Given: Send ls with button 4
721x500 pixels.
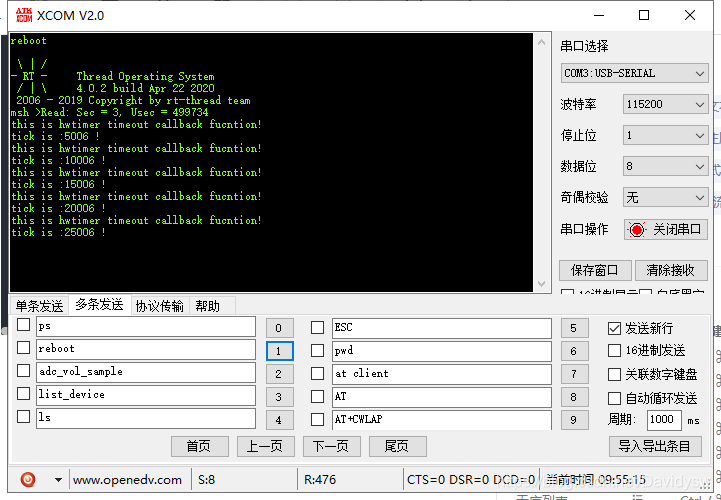Looking at the screenshot, I should pos(280,420).
